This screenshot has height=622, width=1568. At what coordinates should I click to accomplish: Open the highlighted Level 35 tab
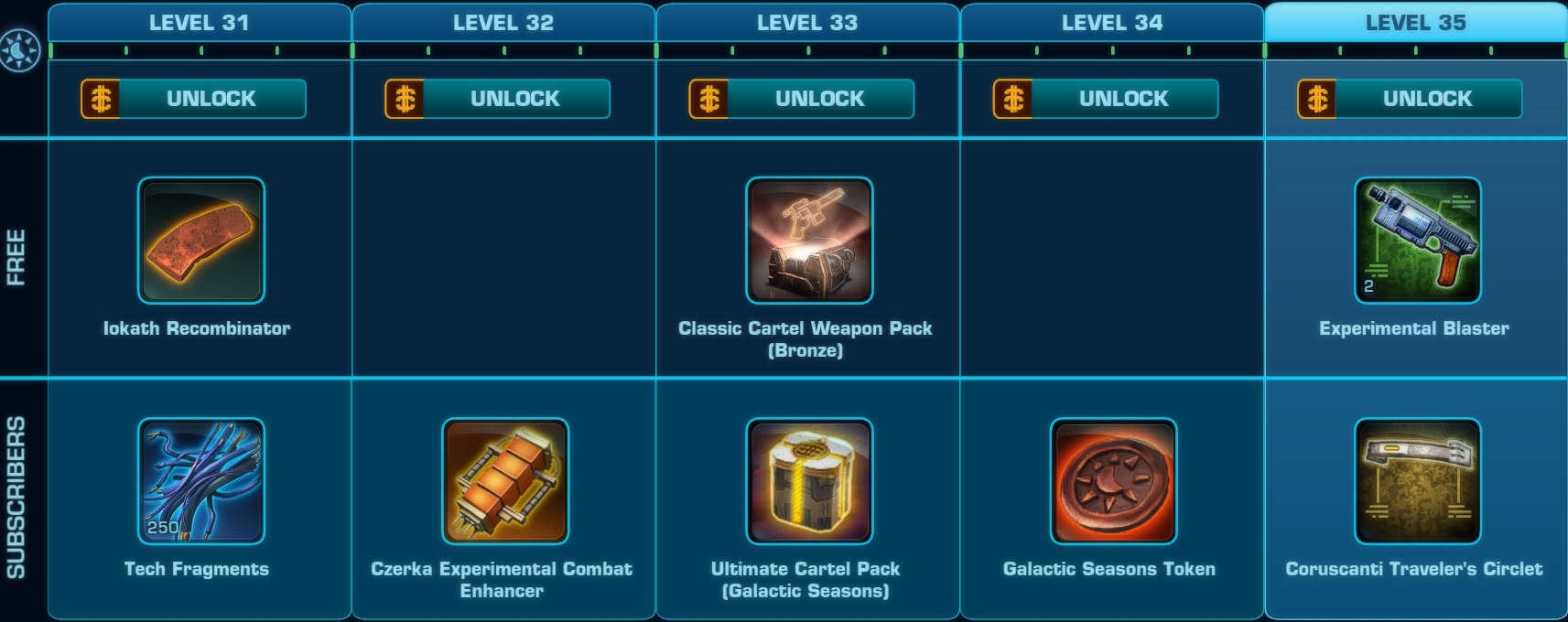[1415, 22]
